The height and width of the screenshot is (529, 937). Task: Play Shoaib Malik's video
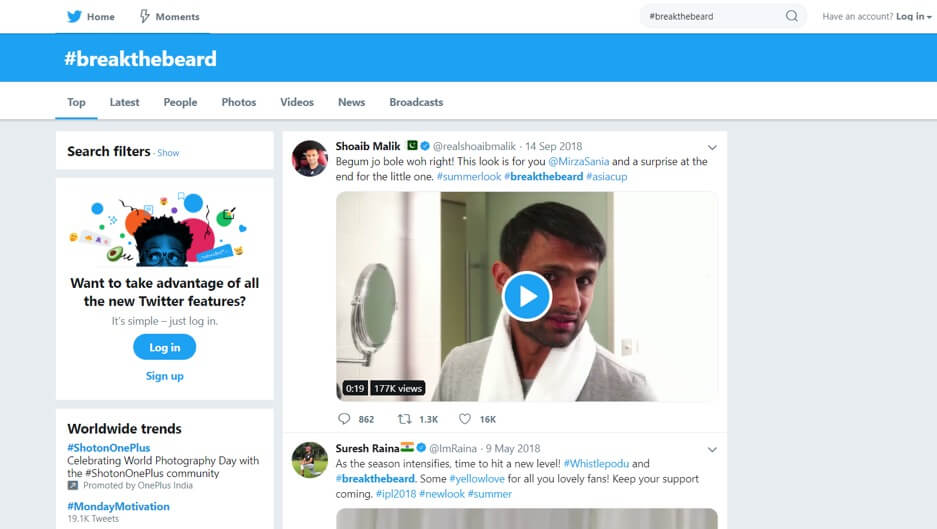pyautogui.click(x=526, y=296)
